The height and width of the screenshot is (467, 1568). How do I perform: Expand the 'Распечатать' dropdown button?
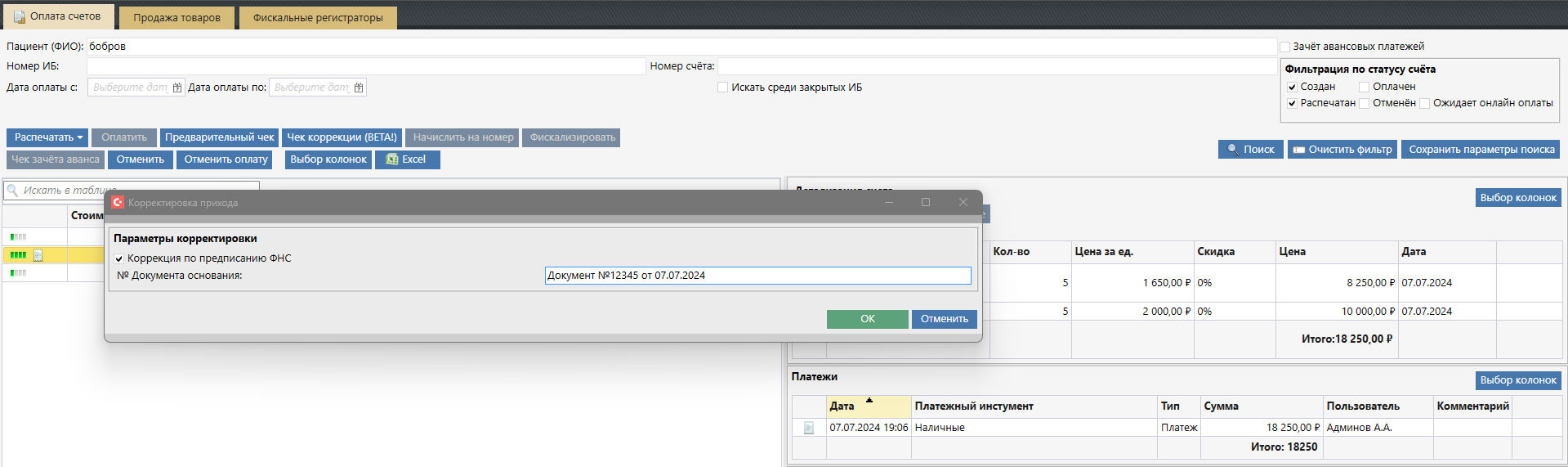pos(48,137)
